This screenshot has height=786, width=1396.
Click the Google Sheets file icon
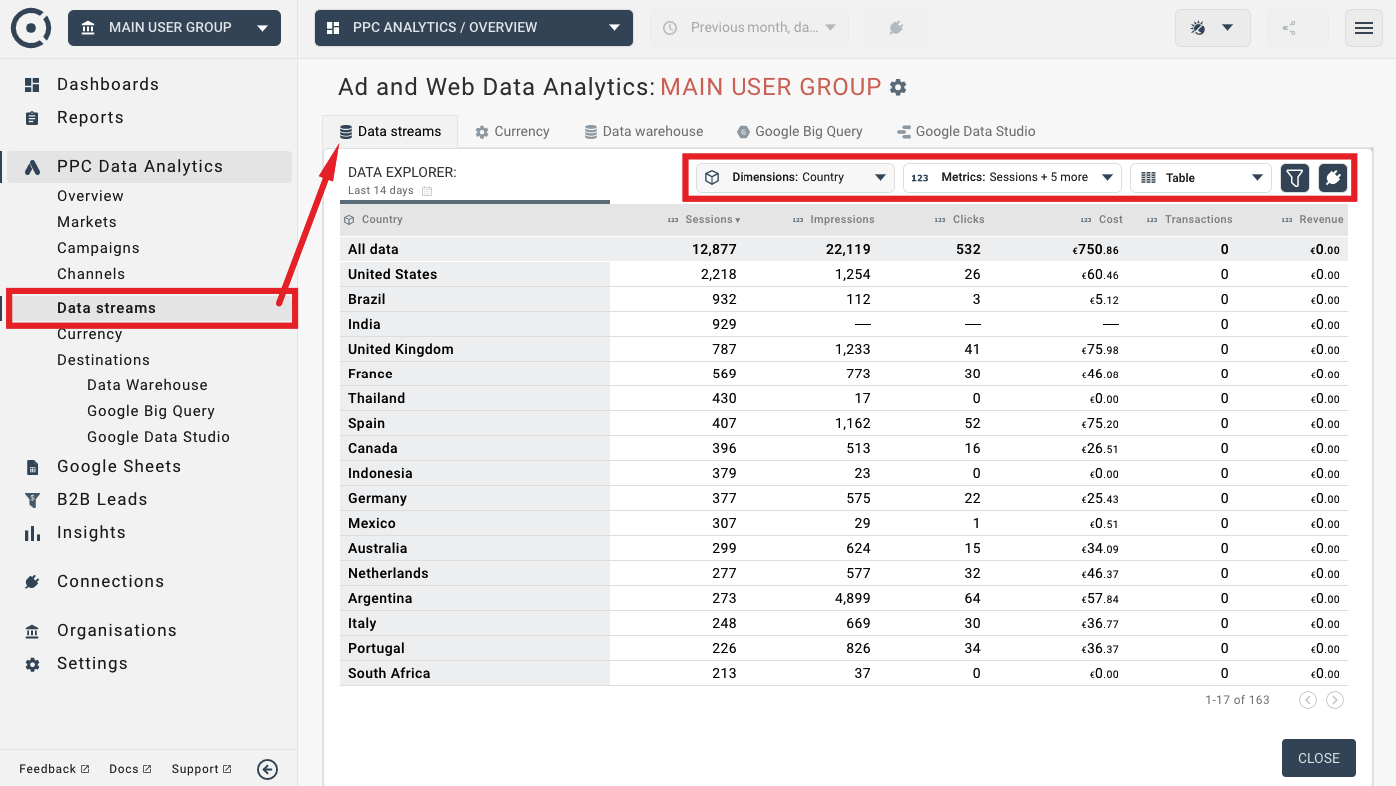tap(32, 467)
